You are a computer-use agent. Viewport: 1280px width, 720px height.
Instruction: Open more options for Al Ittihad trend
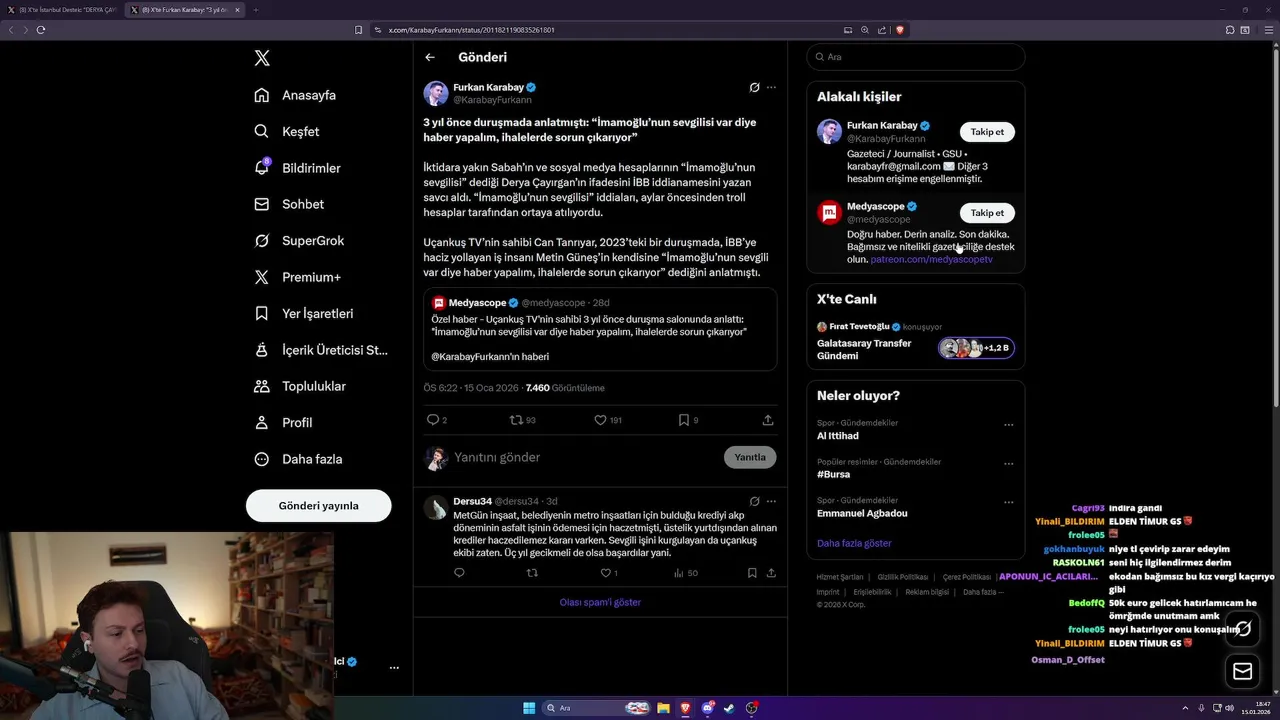click(x=1008, y=425)
